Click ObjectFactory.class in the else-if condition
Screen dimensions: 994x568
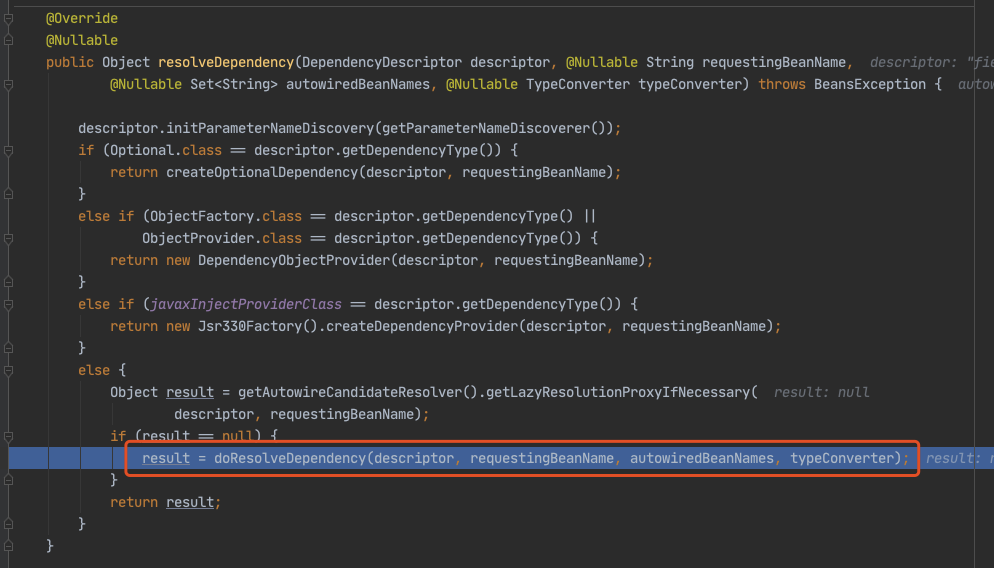click(x=226, y=216)
